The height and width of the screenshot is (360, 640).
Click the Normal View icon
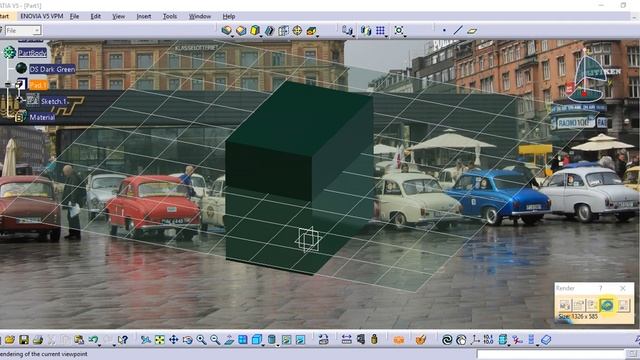coord(229,340)
